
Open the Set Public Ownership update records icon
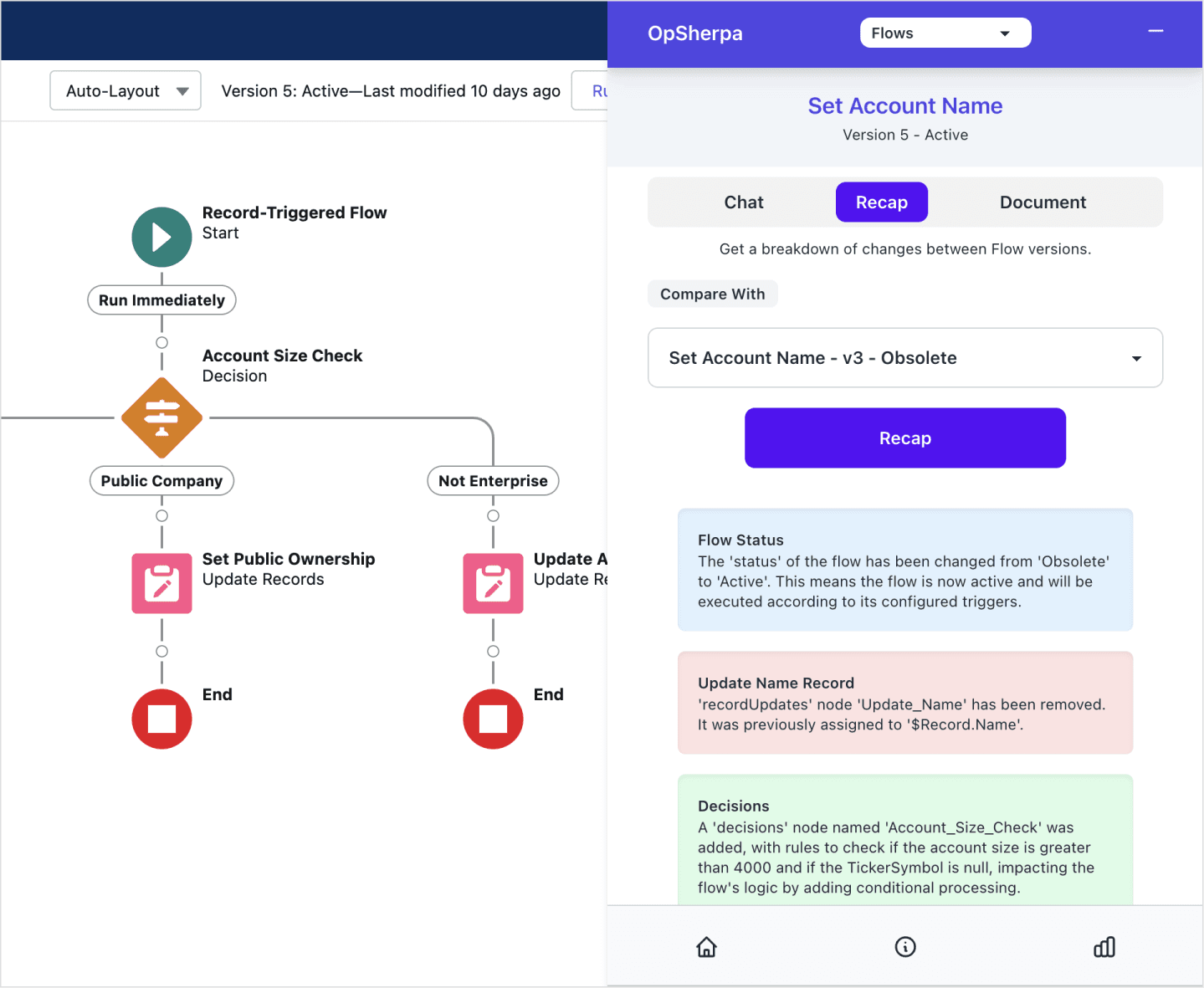click(x=161, y=583)
